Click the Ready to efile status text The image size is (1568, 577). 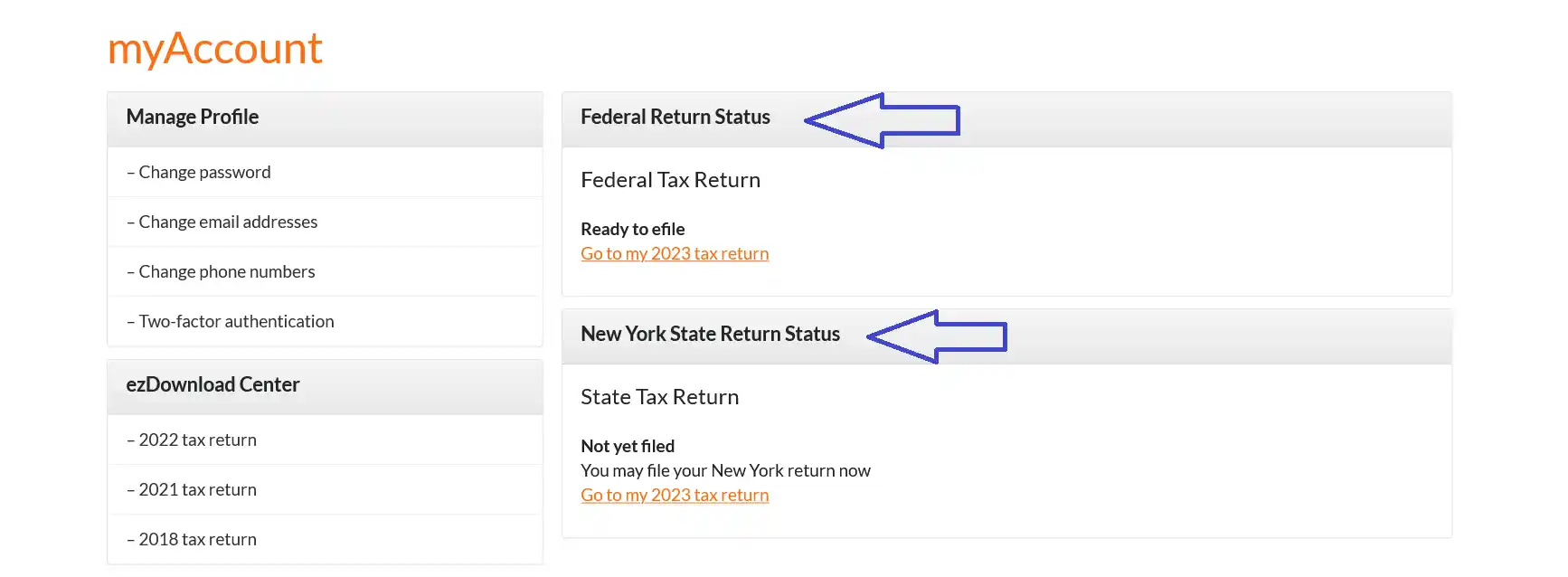632,230
